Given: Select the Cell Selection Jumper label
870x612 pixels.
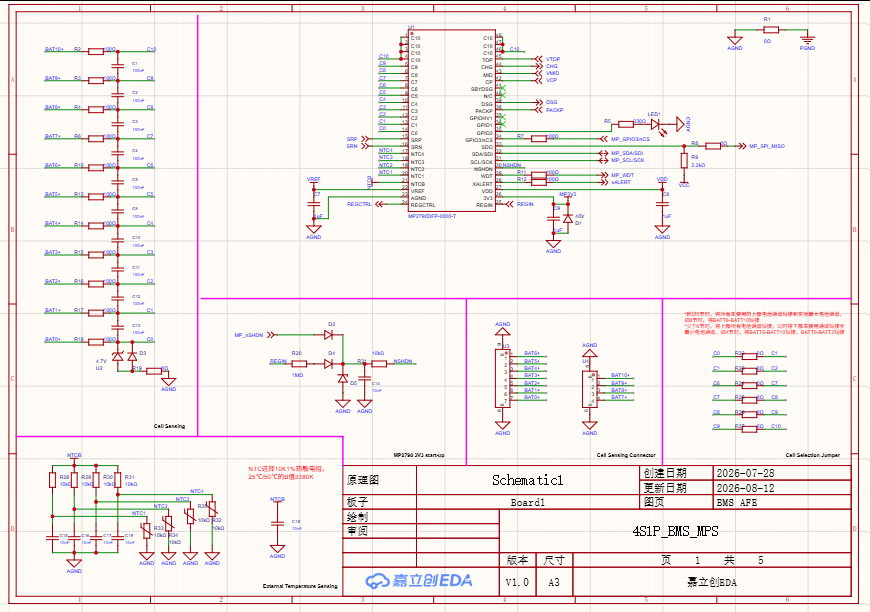Looking at the screenshot, I should (x=812, y=455).
